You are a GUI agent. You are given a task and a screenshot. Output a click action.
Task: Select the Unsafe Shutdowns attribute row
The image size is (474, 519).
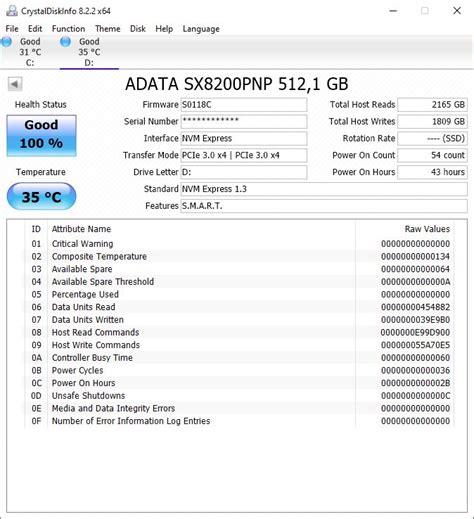pyautogui.click(x=239, y=396)
